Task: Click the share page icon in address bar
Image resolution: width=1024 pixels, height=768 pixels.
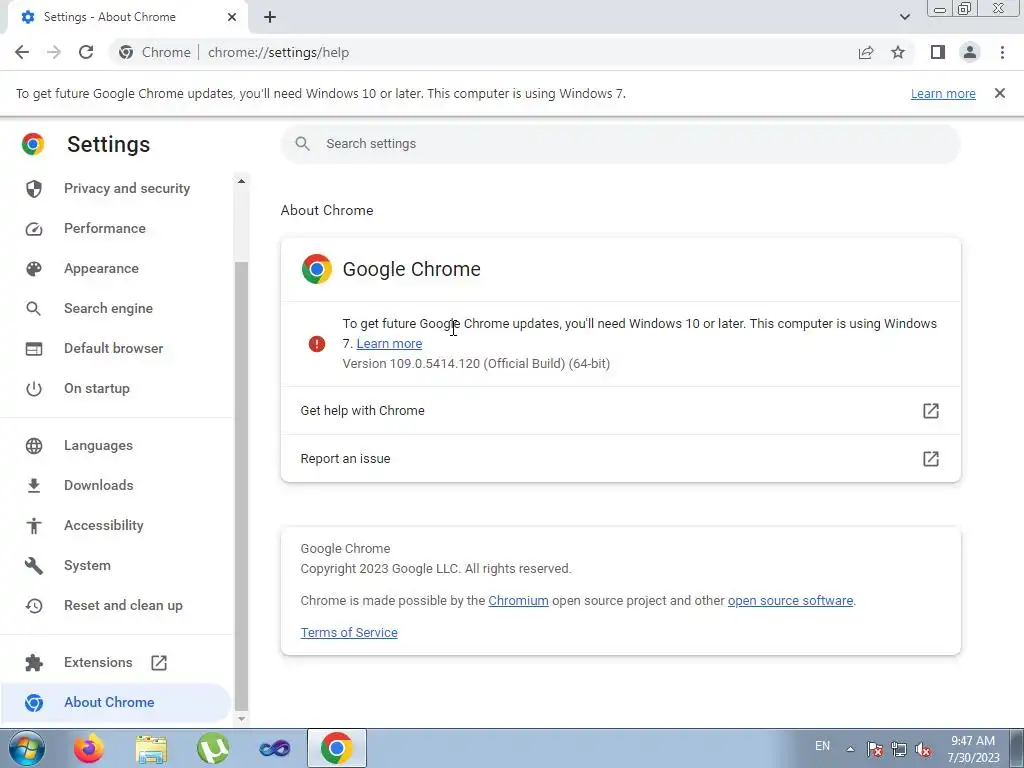Action: pyautogui.click(x=866, y=52)
